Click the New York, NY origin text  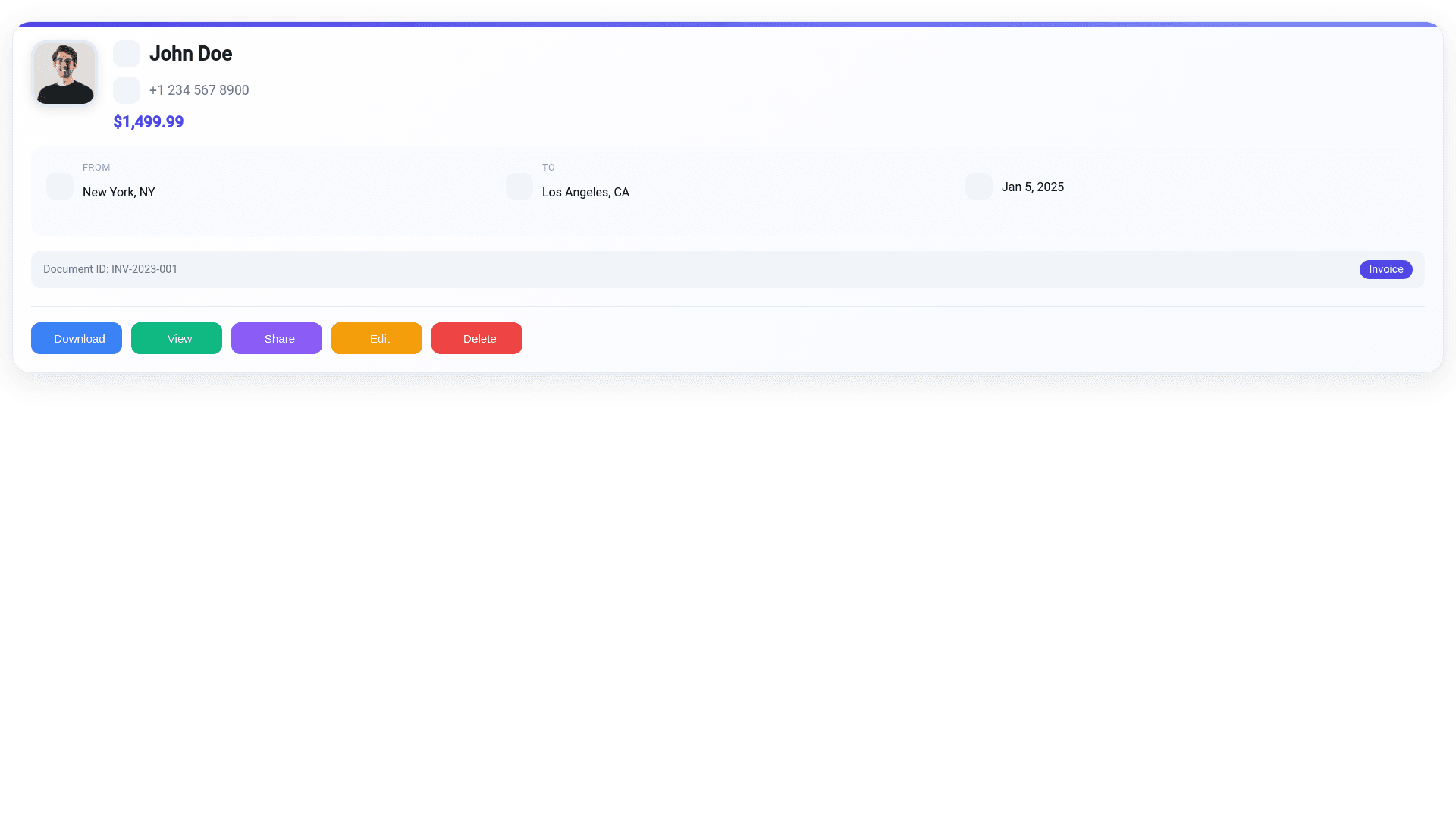pos(119,193)
